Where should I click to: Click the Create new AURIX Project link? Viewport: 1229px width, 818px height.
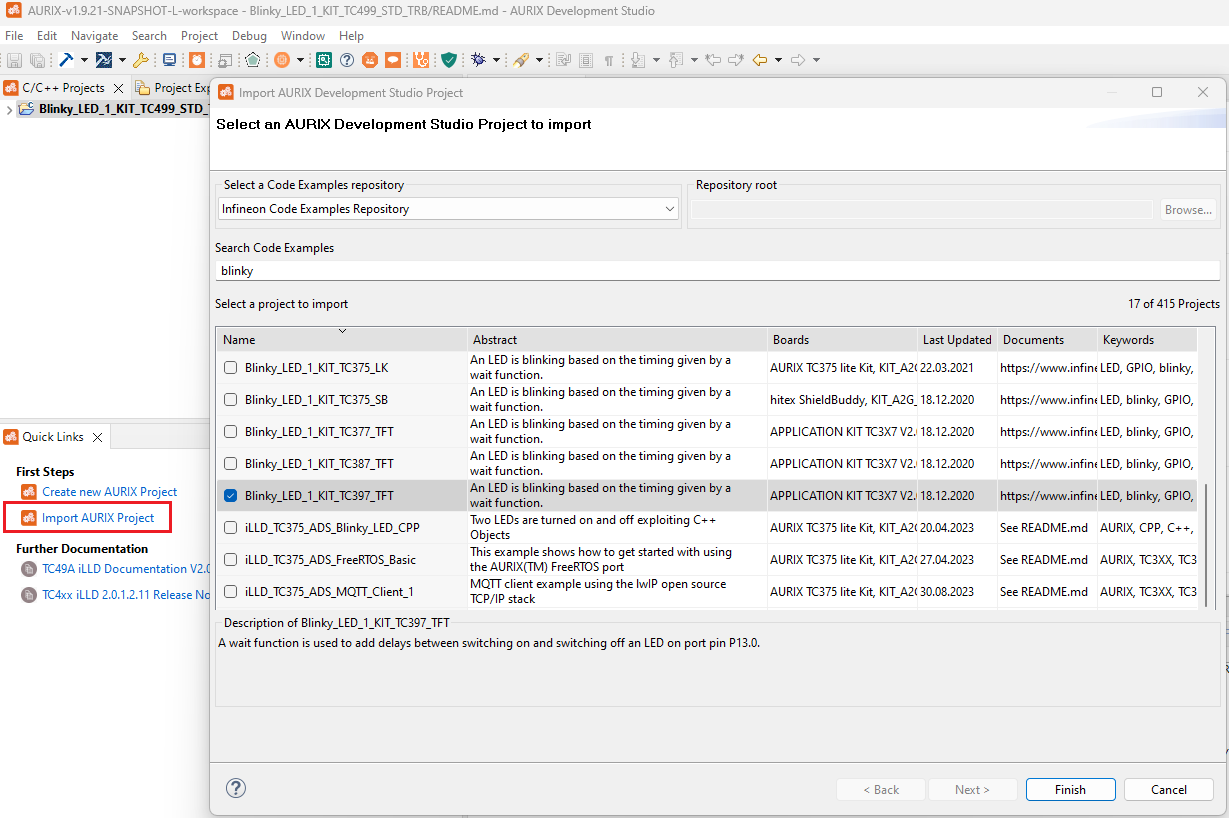pos(109,492)
